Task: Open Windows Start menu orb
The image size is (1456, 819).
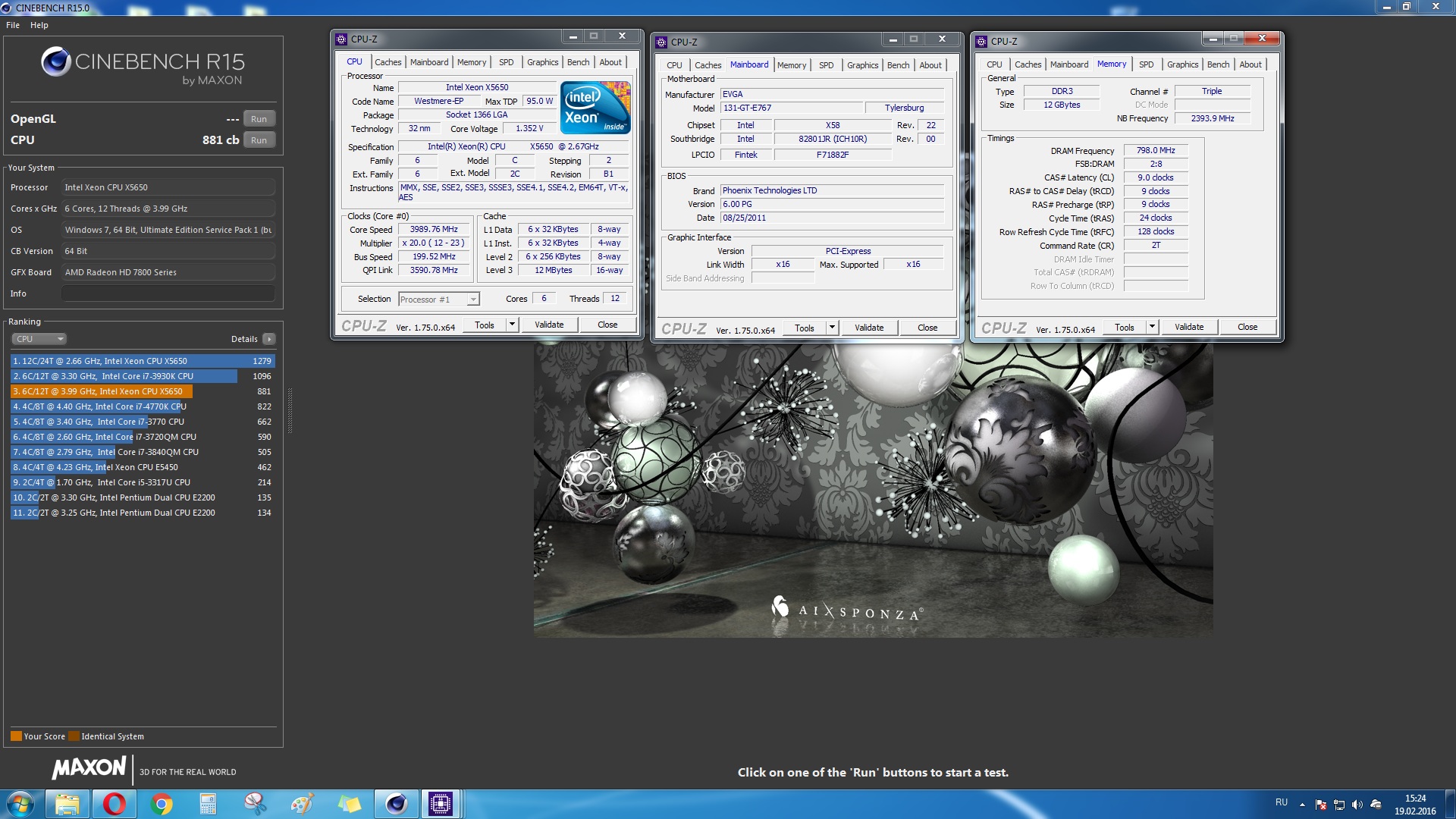Action: click(x=20, y=804)
